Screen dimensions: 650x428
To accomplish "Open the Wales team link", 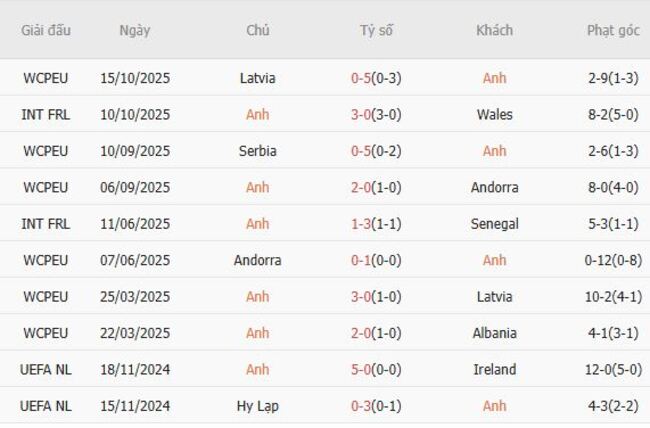I will 494,115.
